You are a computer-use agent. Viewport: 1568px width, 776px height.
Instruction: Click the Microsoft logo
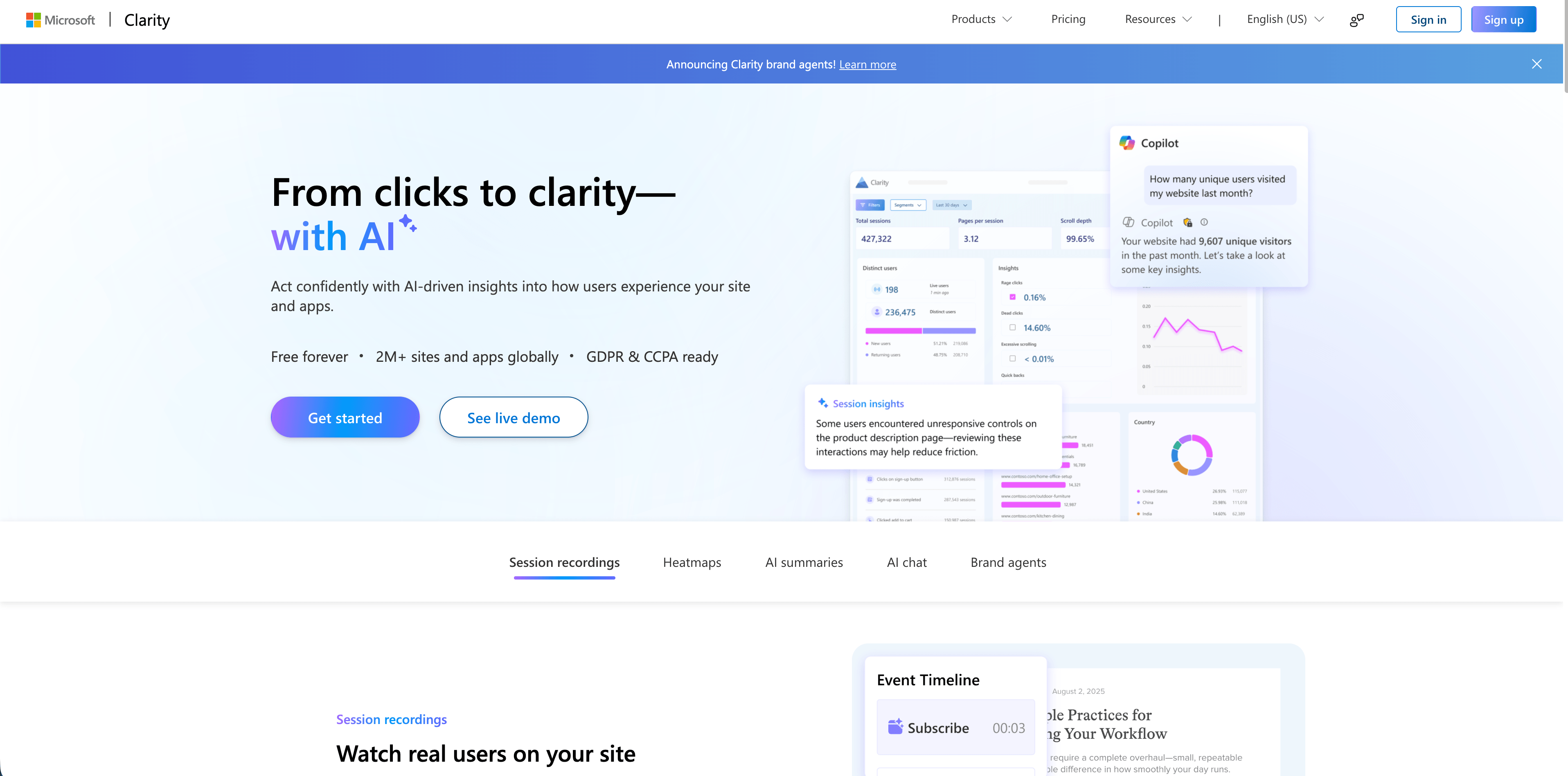(60, 20)
